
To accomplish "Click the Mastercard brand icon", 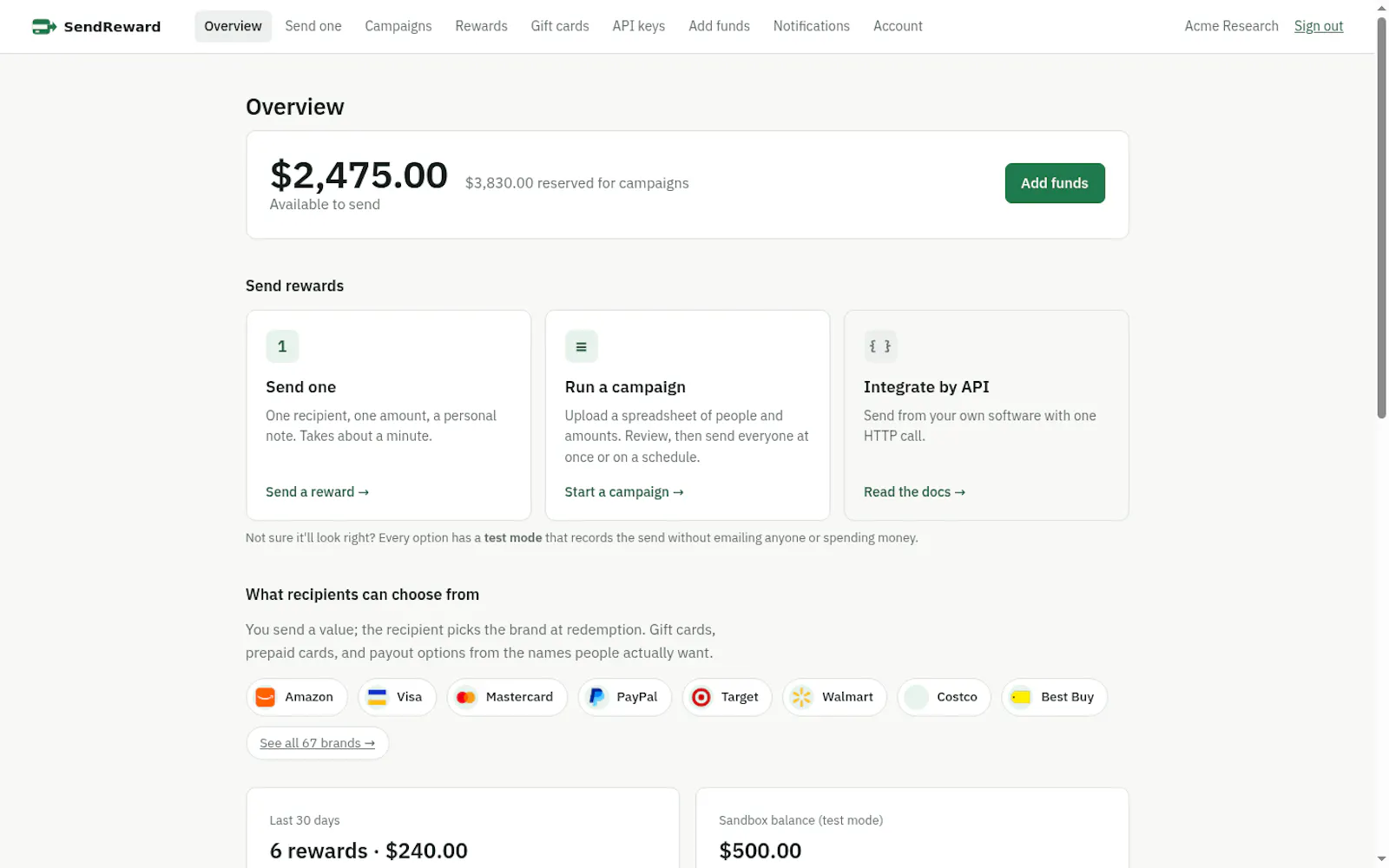I will pos(466,697).
